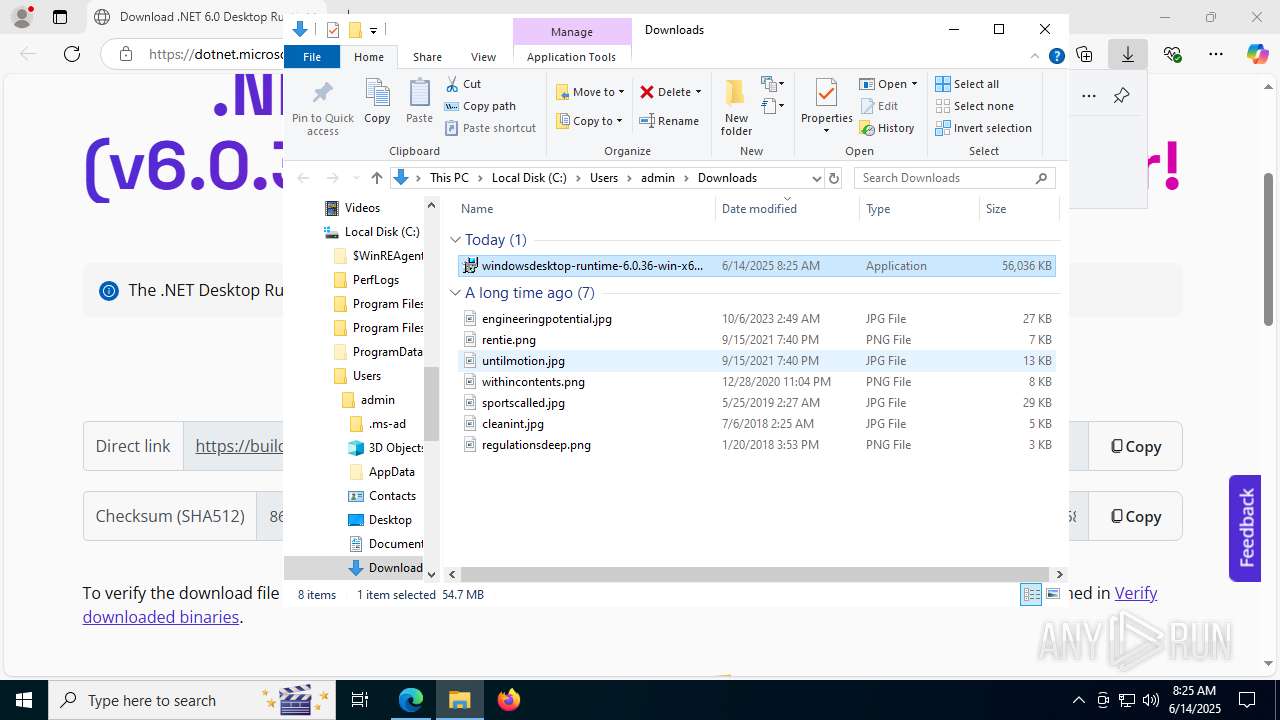
Task: Select Local Disk (C:) in tree
Action: pyautogui.click(x=382, y=232)
